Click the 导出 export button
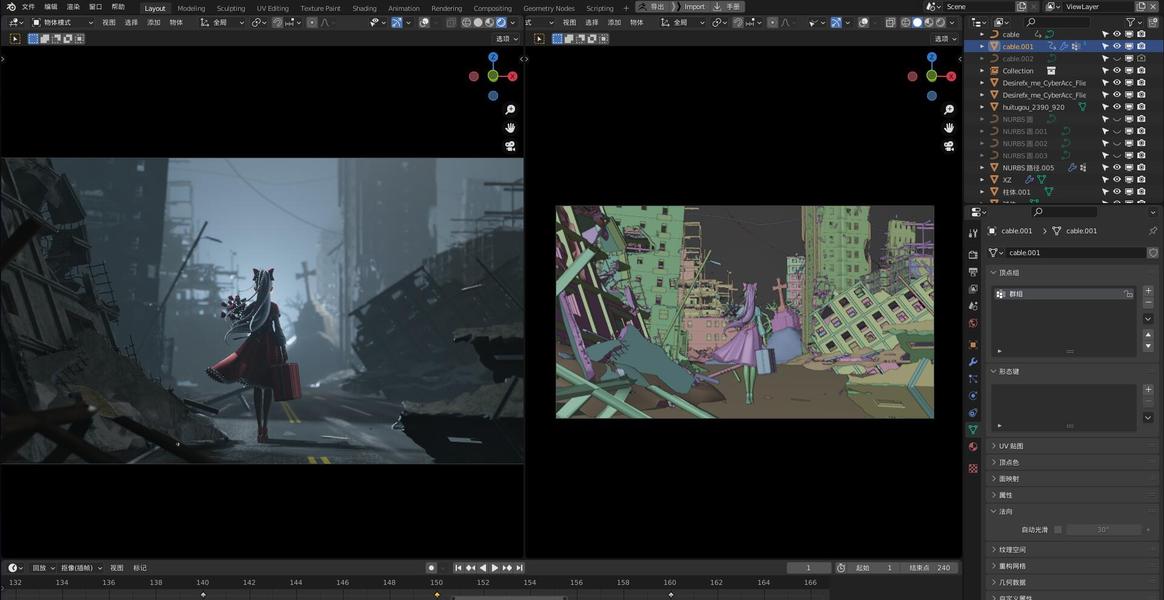Screen dimensions: 1164x600 click(x=652, y=7)
